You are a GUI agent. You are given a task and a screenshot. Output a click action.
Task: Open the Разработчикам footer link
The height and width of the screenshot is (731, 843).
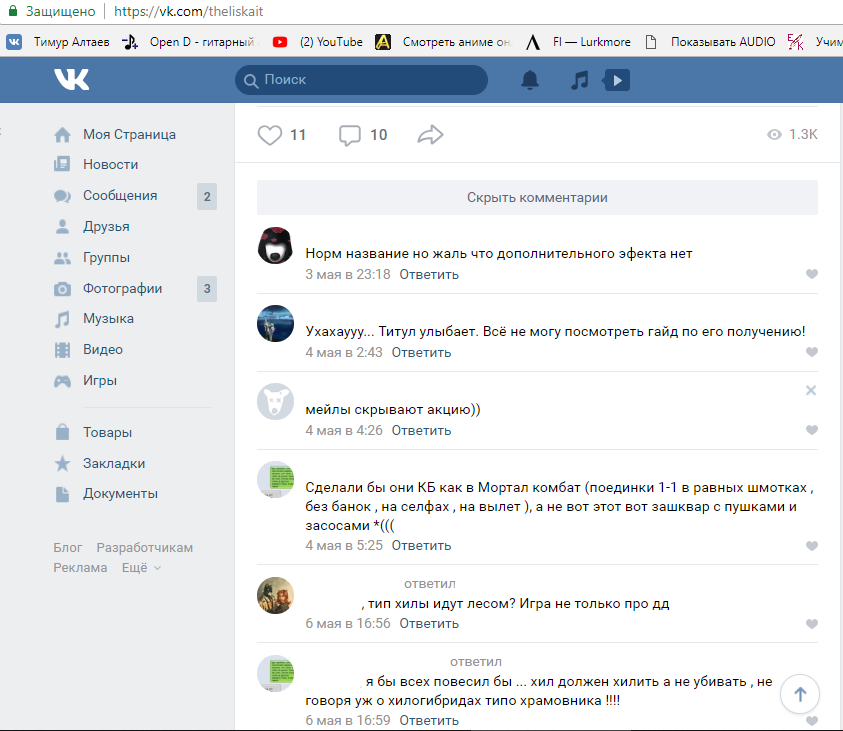click(x=144, y=548)
